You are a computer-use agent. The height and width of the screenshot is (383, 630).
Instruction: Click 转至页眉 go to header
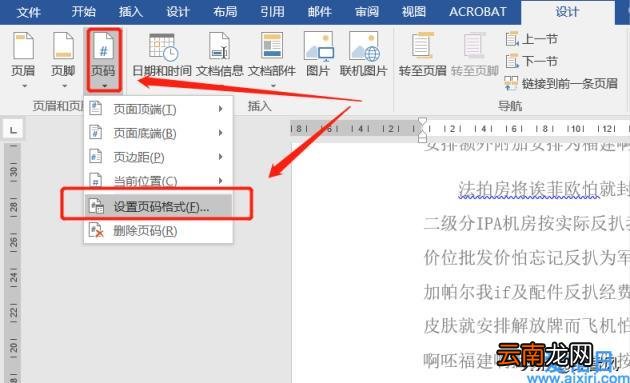point(422,54)
